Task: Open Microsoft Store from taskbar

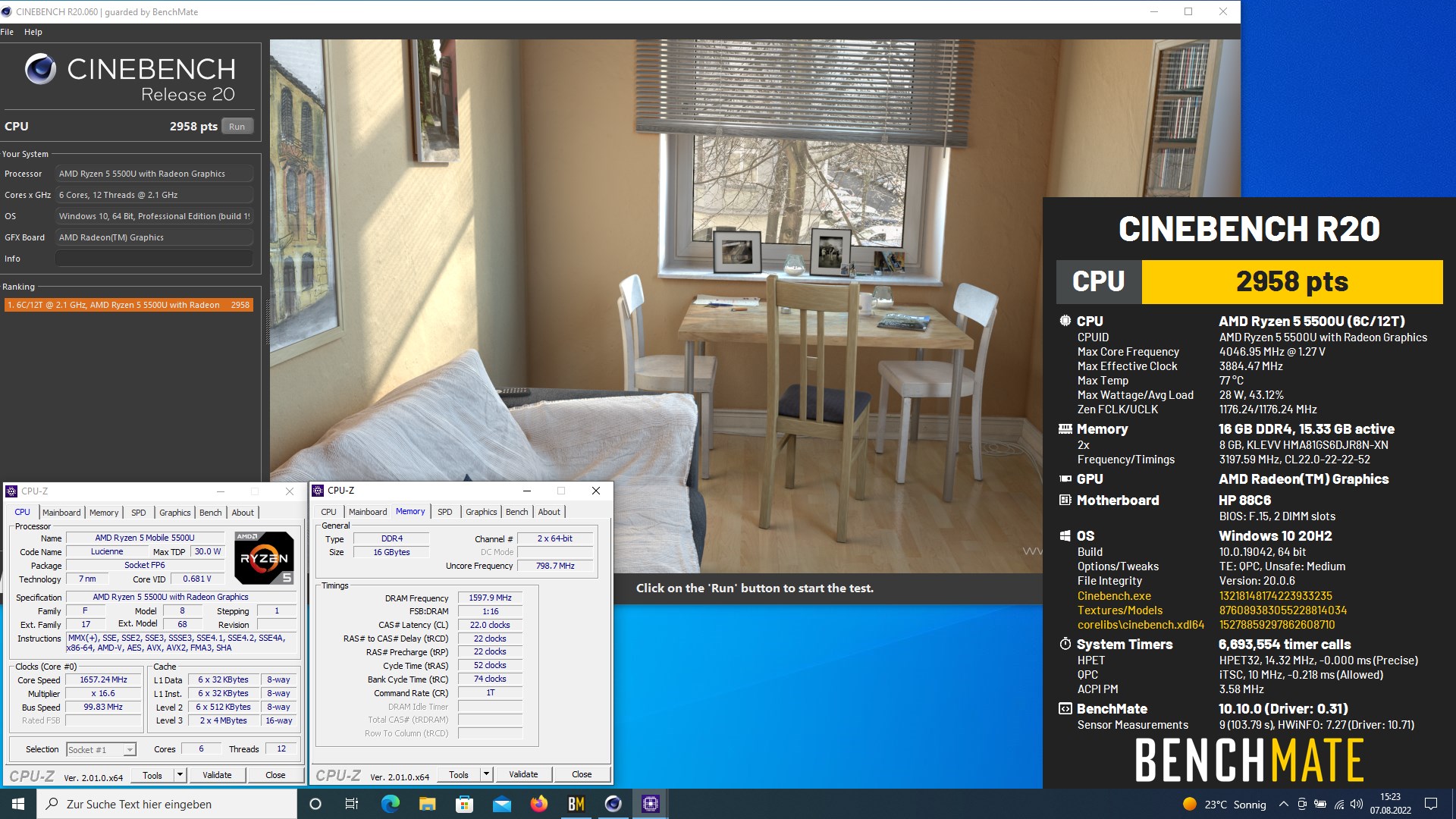Action: (464, 804)
